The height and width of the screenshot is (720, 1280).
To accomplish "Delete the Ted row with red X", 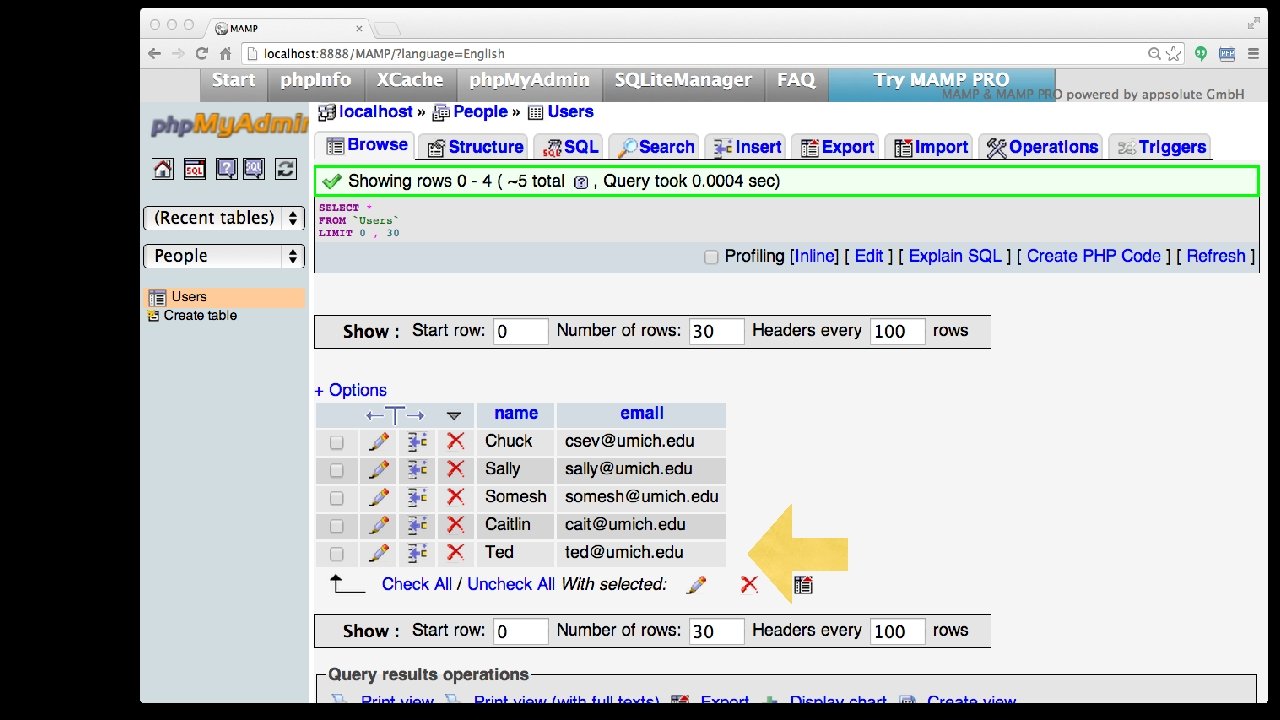I will [456, 553].
